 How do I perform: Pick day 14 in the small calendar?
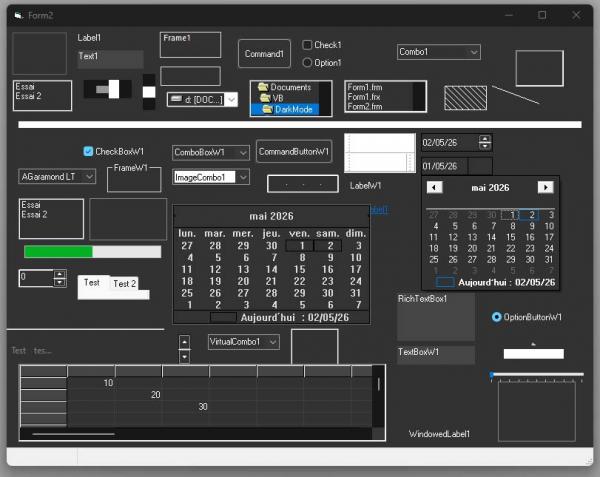coord(492,237)
